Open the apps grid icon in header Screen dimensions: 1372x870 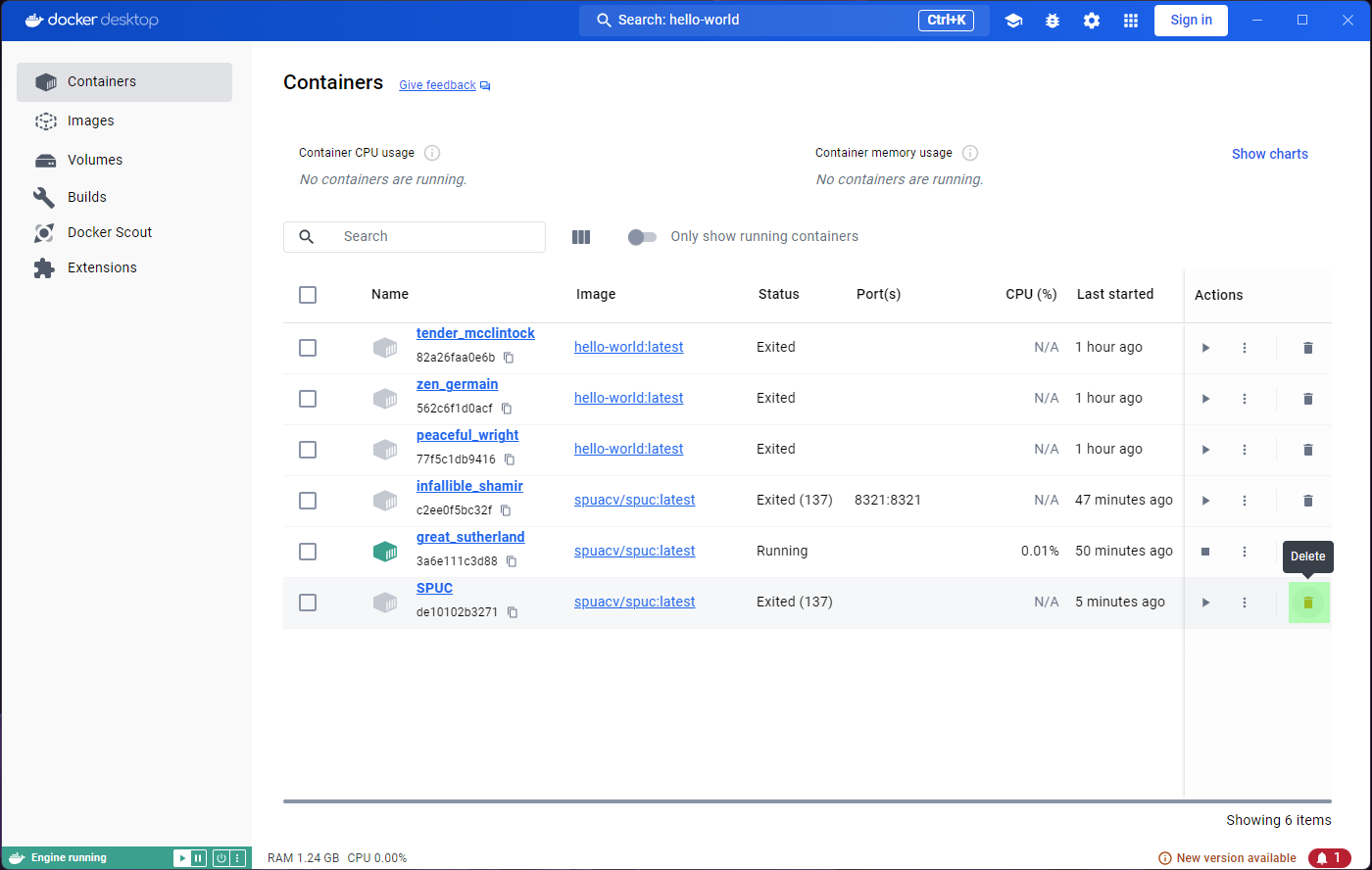click(1131, 21)
